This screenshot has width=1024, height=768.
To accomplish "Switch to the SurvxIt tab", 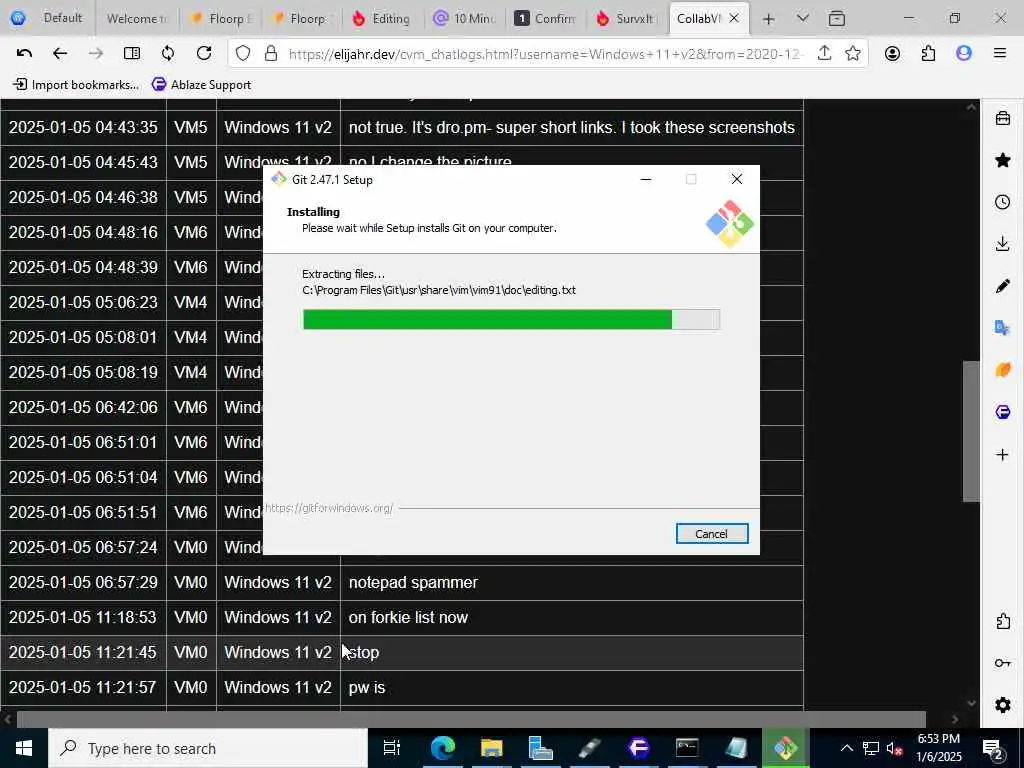I will click(626, 18).
